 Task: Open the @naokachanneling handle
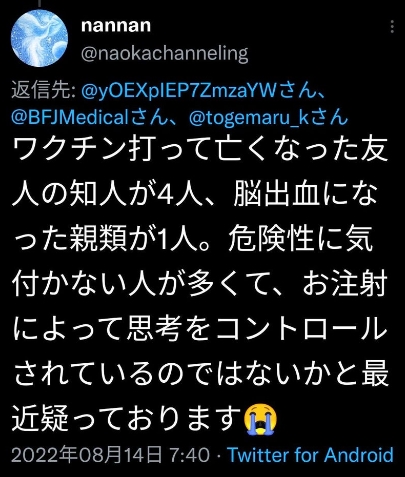coord(165,54)
